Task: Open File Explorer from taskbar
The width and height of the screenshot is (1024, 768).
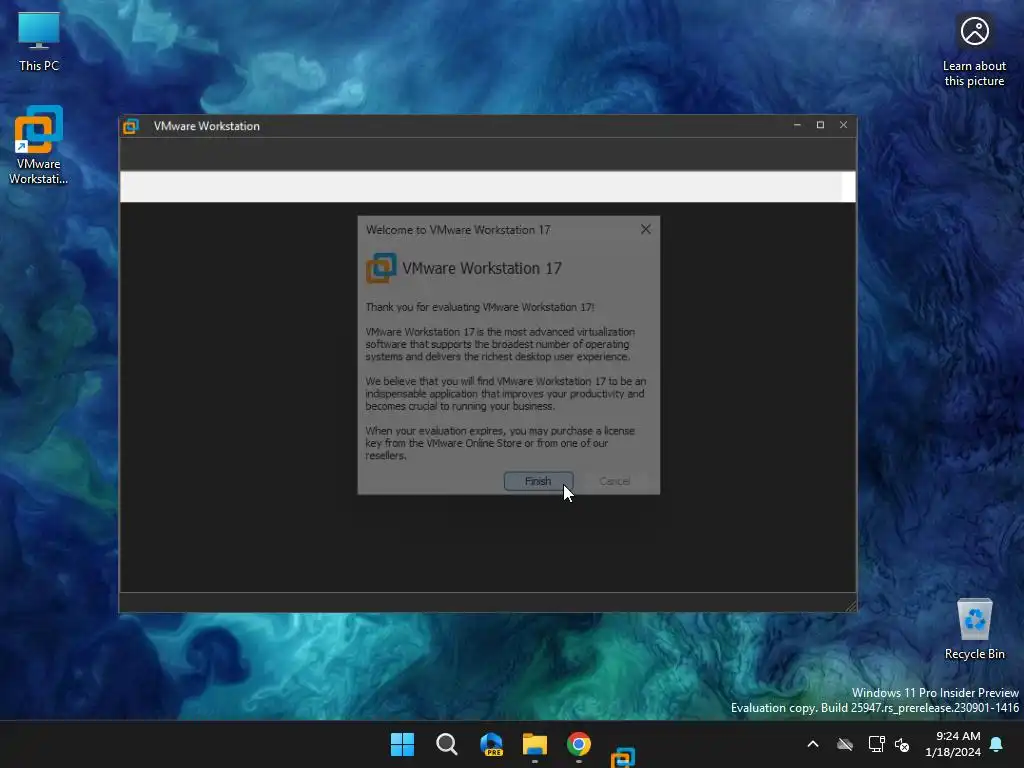Action: pos(535,744)
